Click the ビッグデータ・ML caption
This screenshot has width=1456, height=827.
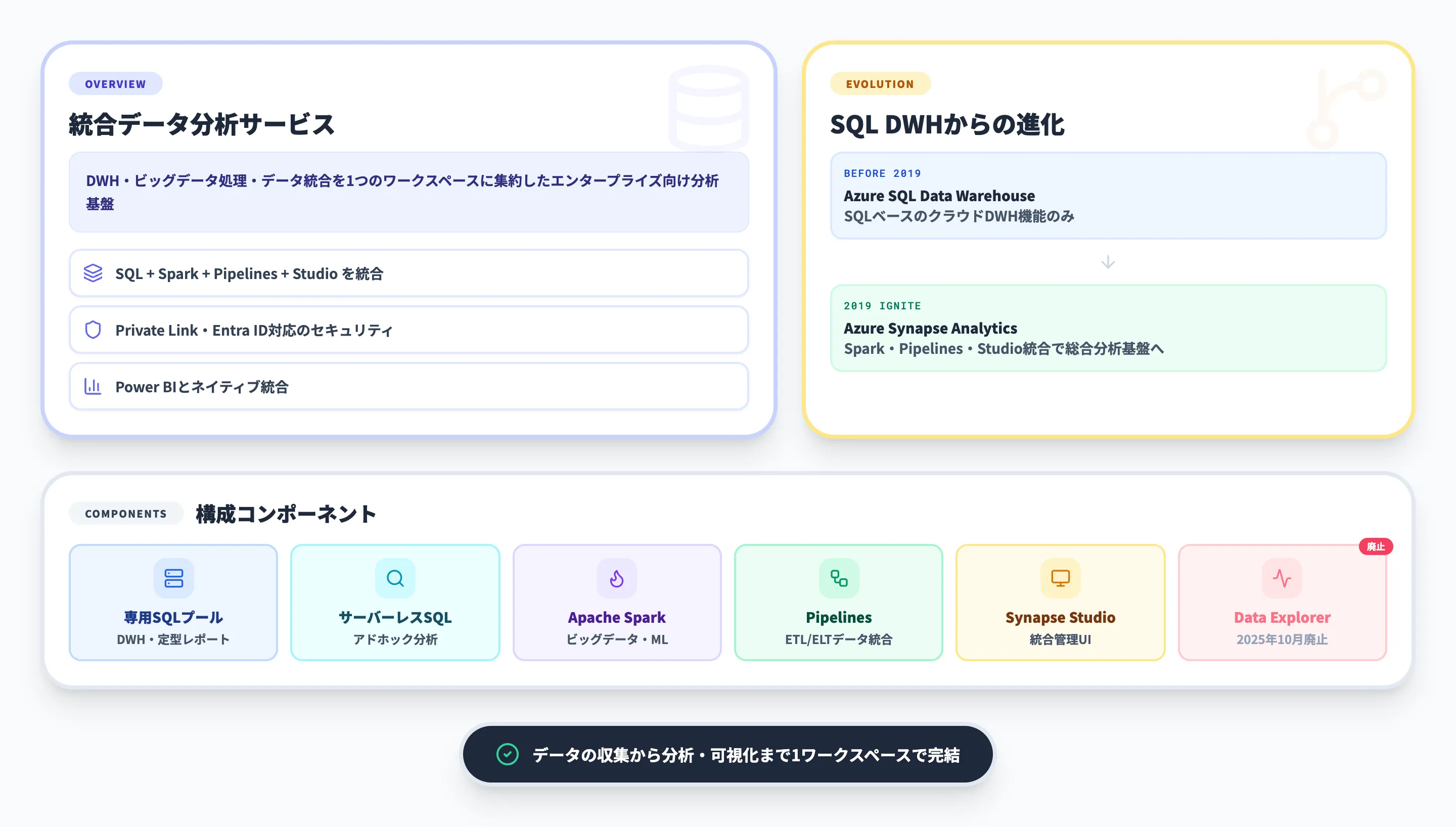click(617, 639)
